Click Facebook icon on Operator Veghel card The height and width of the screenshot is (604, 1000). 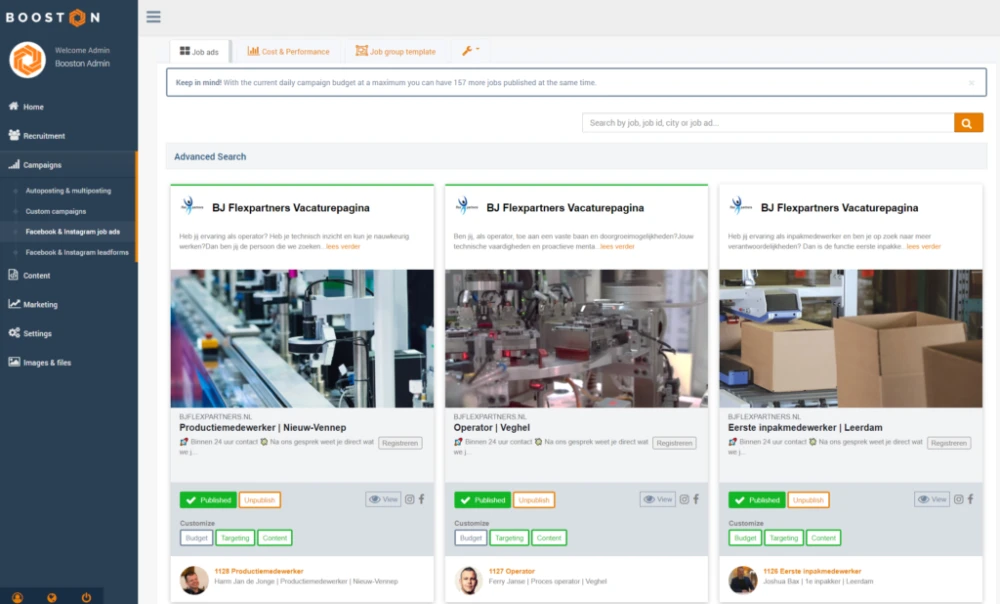coord(696,499)
